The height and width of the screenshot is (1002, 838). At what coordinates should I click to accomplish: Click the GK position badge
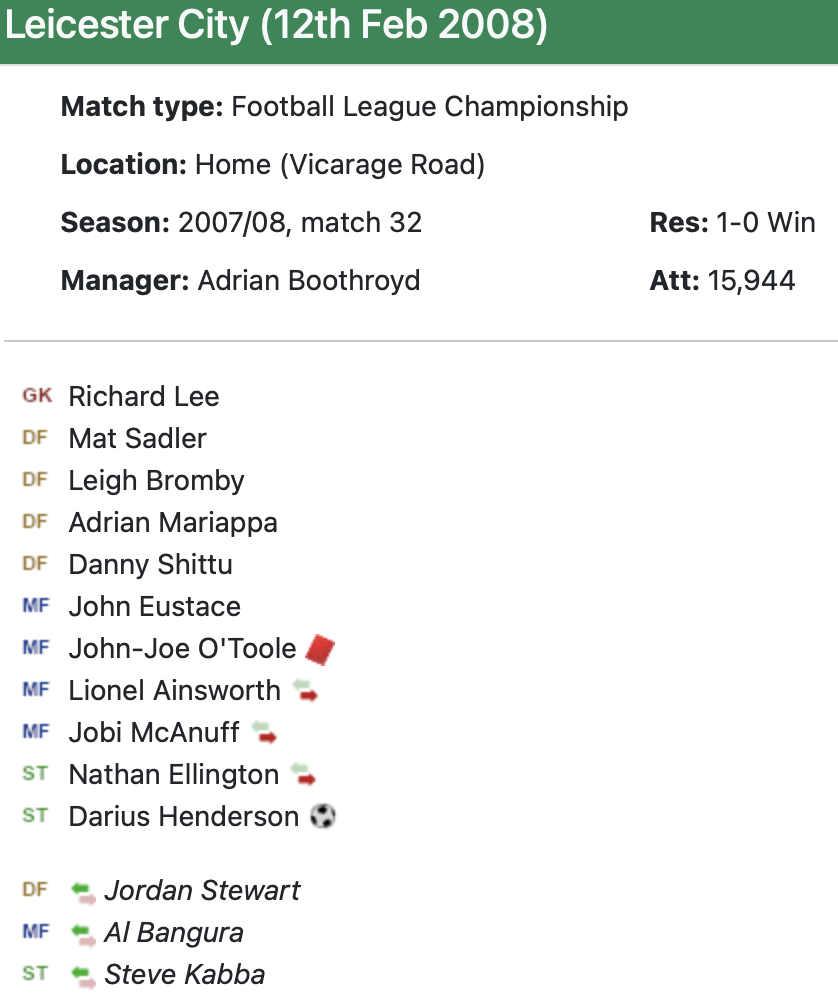37,396
